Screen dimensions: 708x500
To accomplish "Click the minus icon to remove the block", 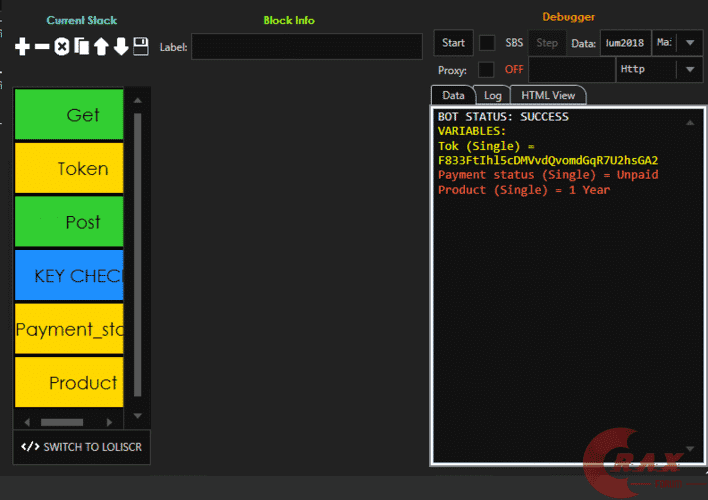I will (x=42, y=47).
